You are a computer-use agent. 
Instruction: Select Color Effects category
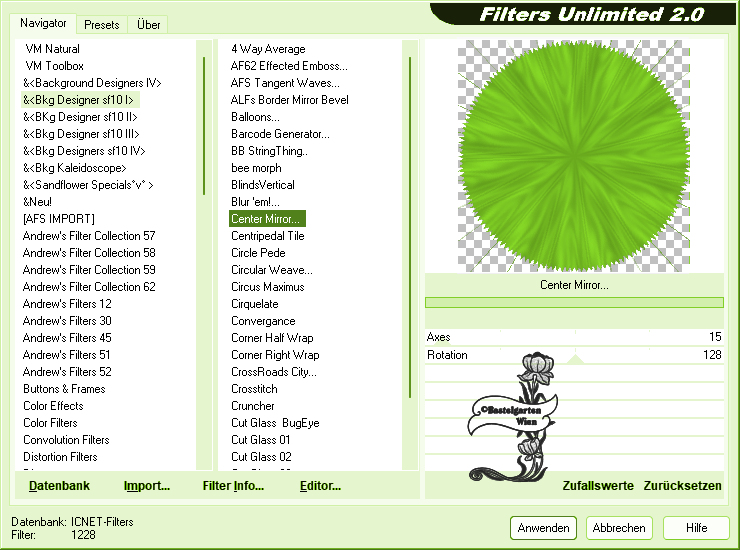click(53, 406)
